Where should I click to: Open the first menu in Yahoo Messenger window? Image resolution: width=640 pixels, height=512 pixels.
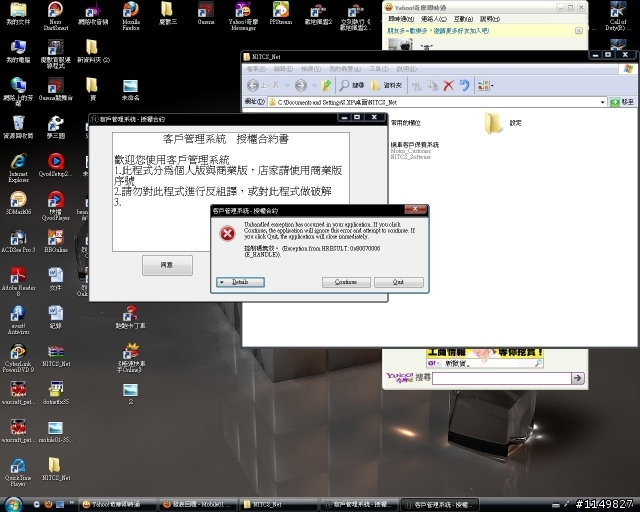coord(401,19)
